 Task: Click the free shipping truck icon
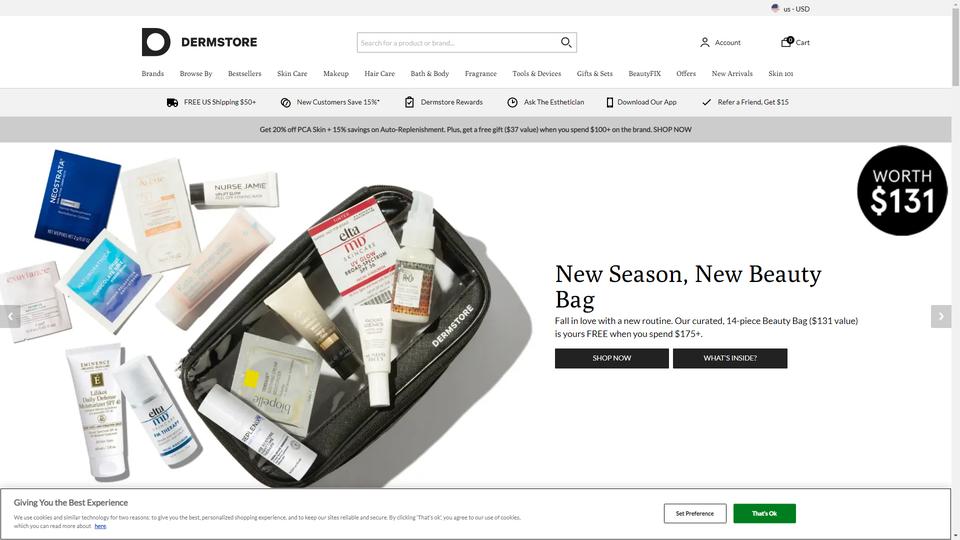point(172,102)
